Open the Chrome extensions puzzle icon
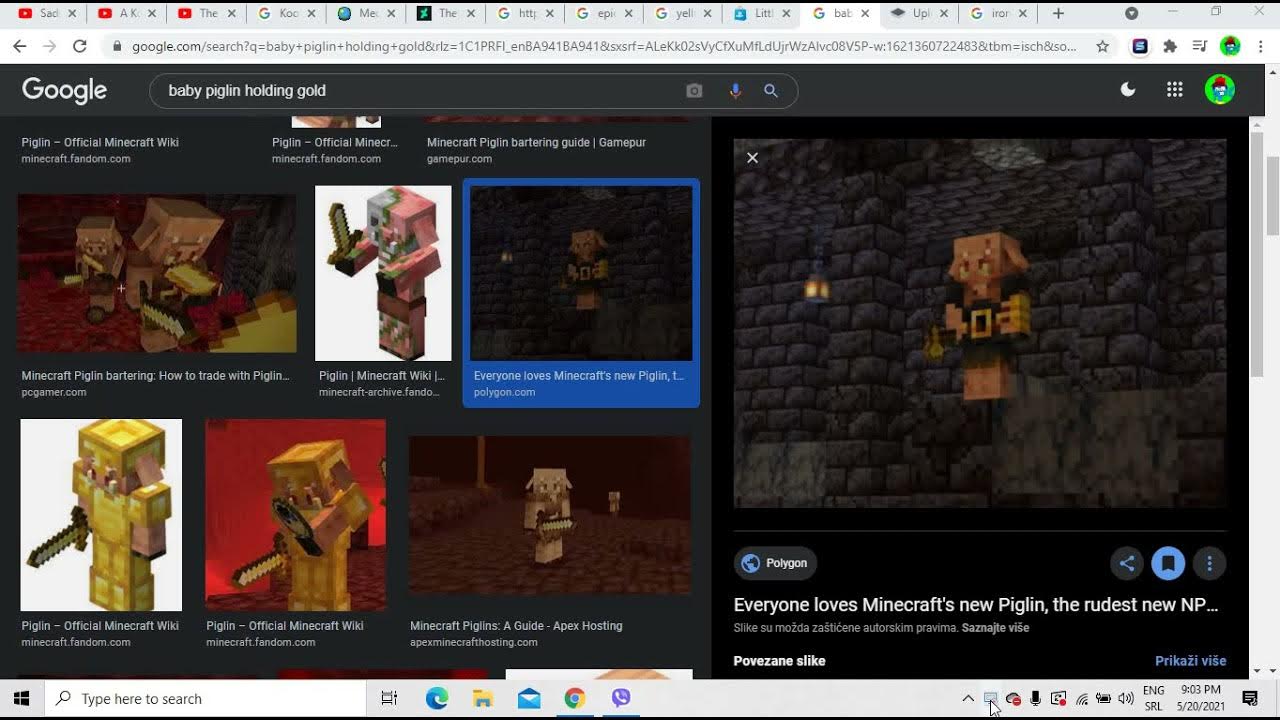This screenshot has height=720, width=1280. 1170,46
